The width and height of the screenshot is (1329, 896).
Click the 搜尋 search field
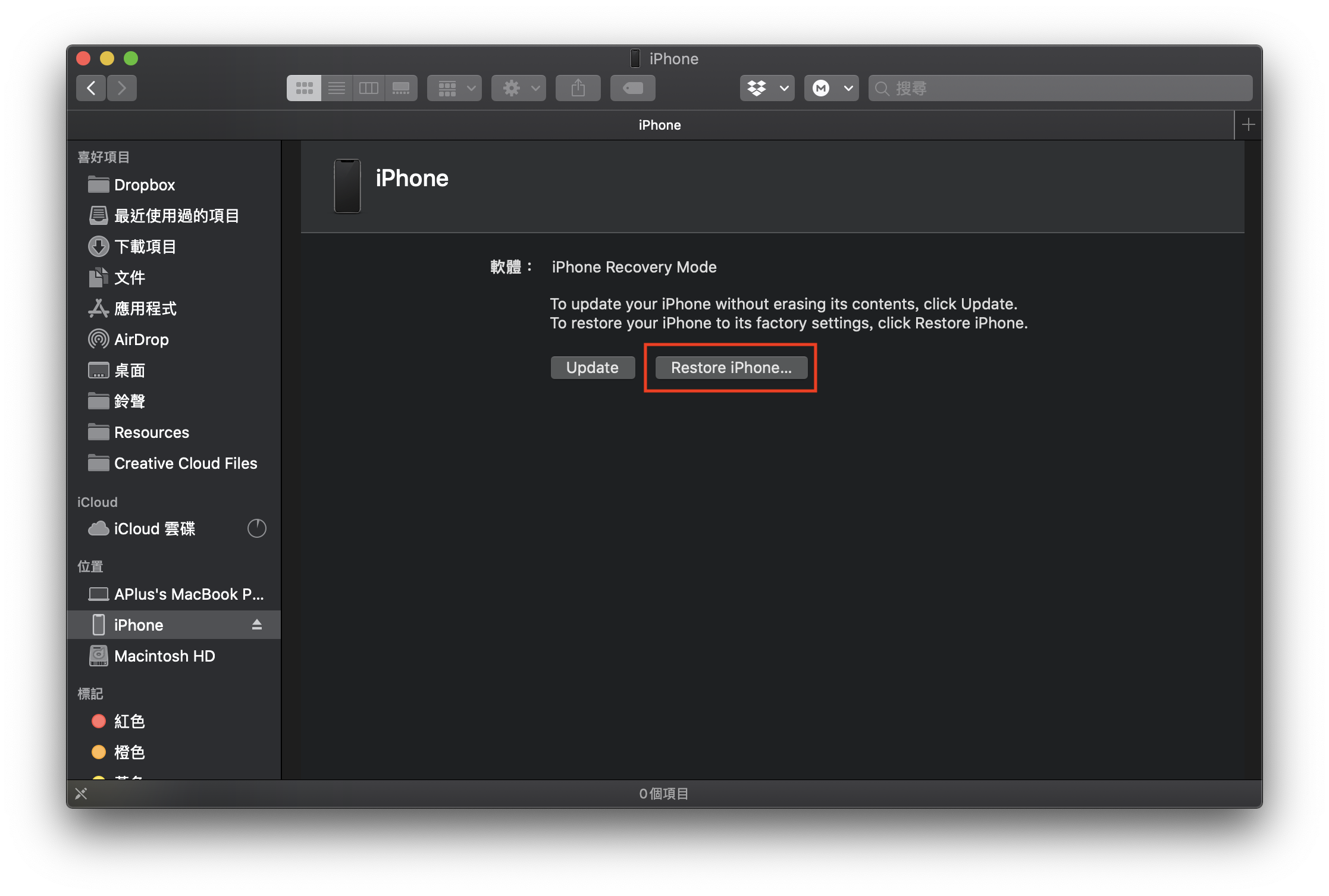click(1061, 88)
